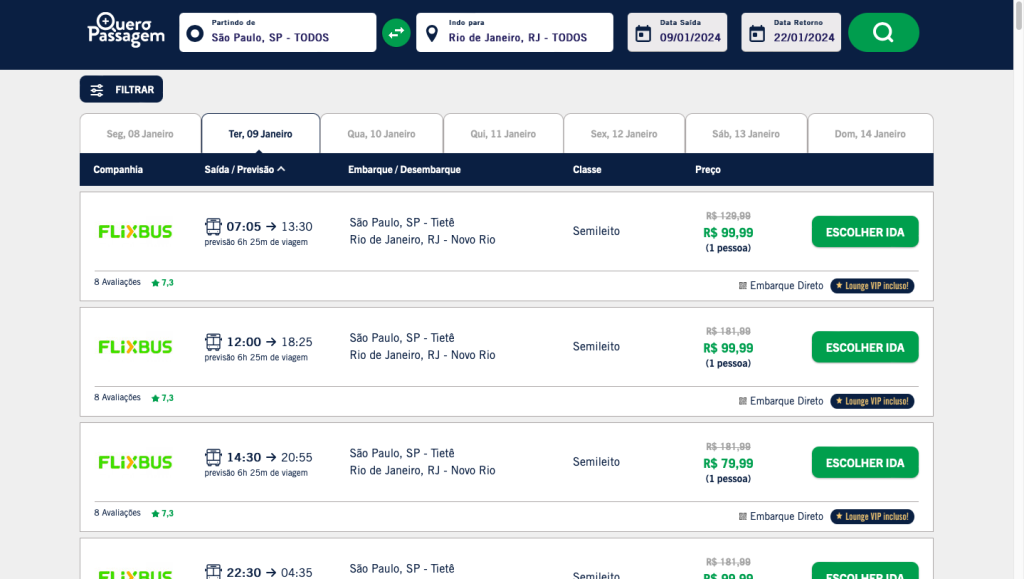Screen dimensions: 1024x579
Task: Select the Qua, 10 Janeiro tab
Action: click(x=381, y=134)
